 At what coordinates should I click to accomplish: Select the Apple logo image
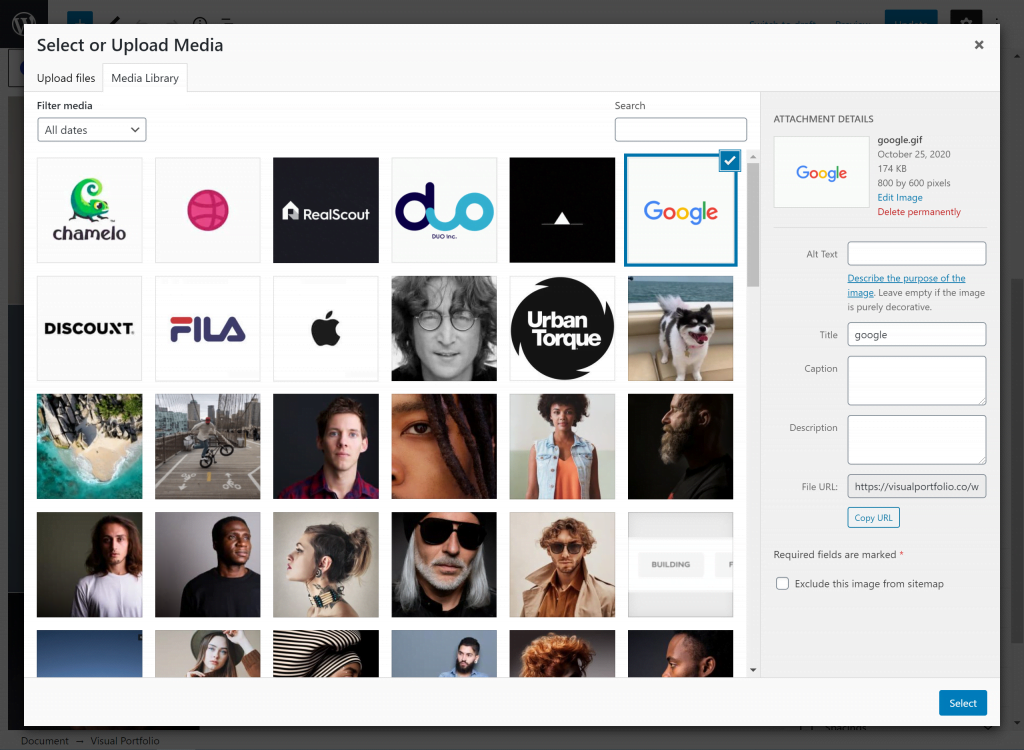[326, 329]
